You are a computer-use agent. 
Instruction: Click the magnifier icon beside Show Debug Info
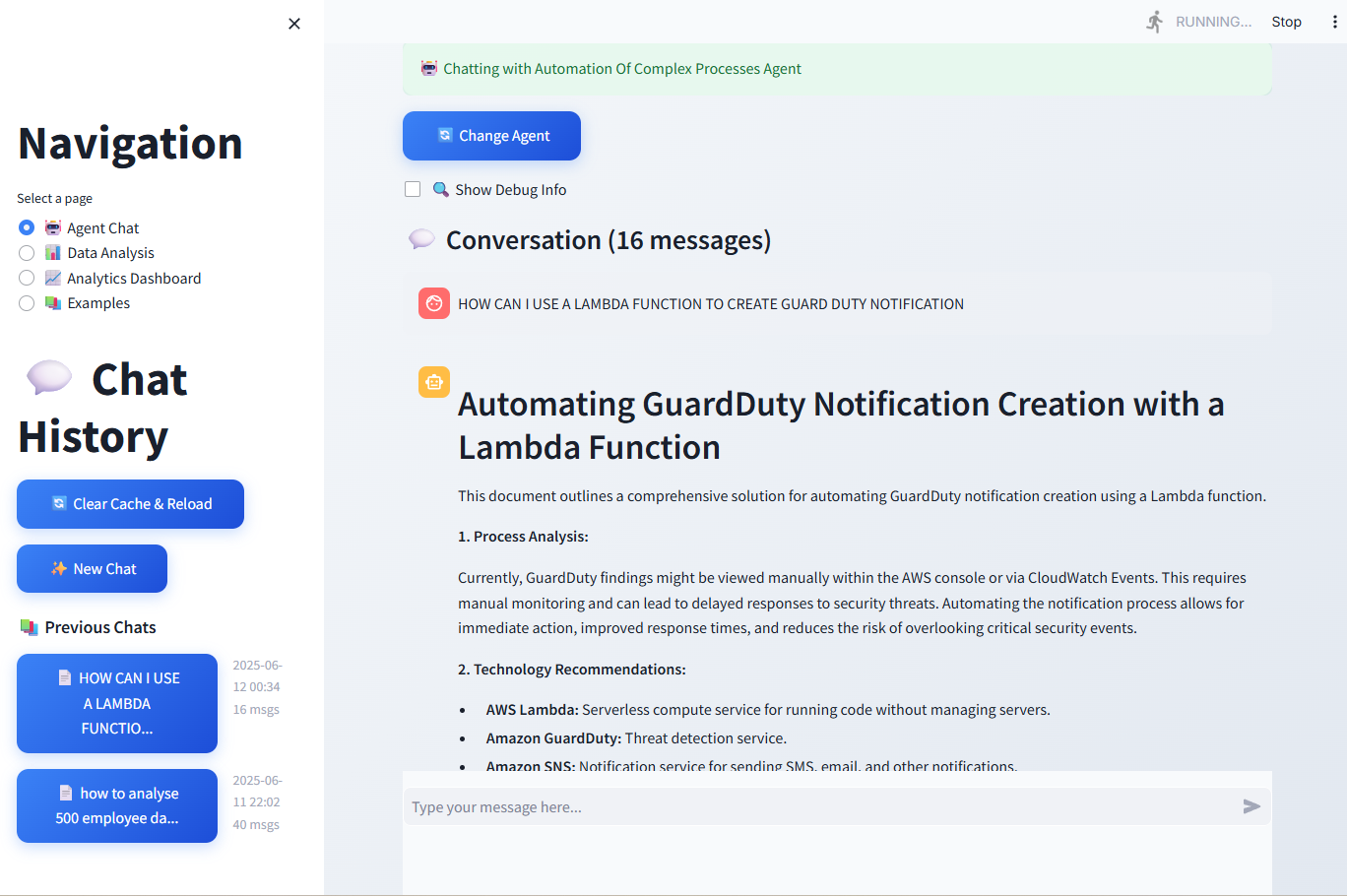441,189
